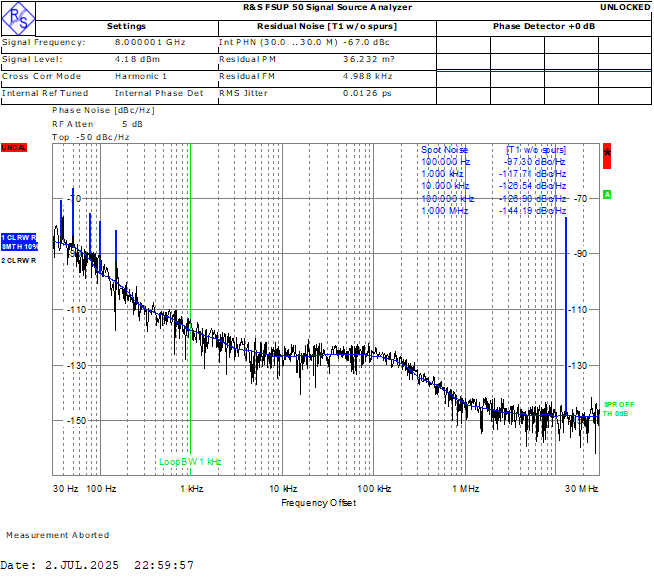Select the Phase Detector +0 dB header
Viewport: 654px width, 586px height.
[x=544, y=26]
